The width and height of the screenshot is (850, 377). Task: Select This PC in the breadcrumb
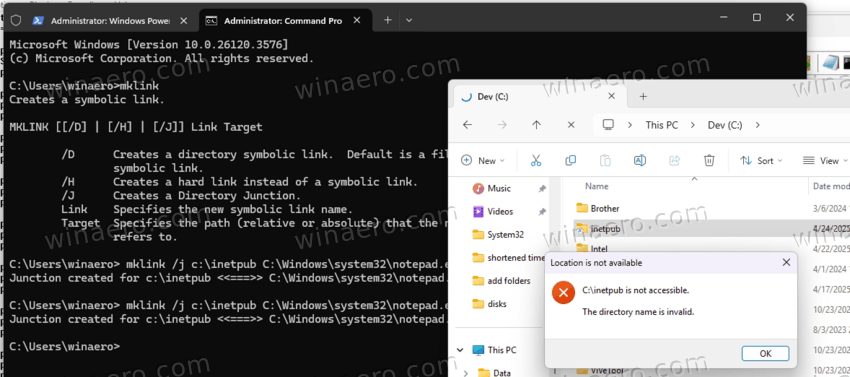tap(661, 125)
